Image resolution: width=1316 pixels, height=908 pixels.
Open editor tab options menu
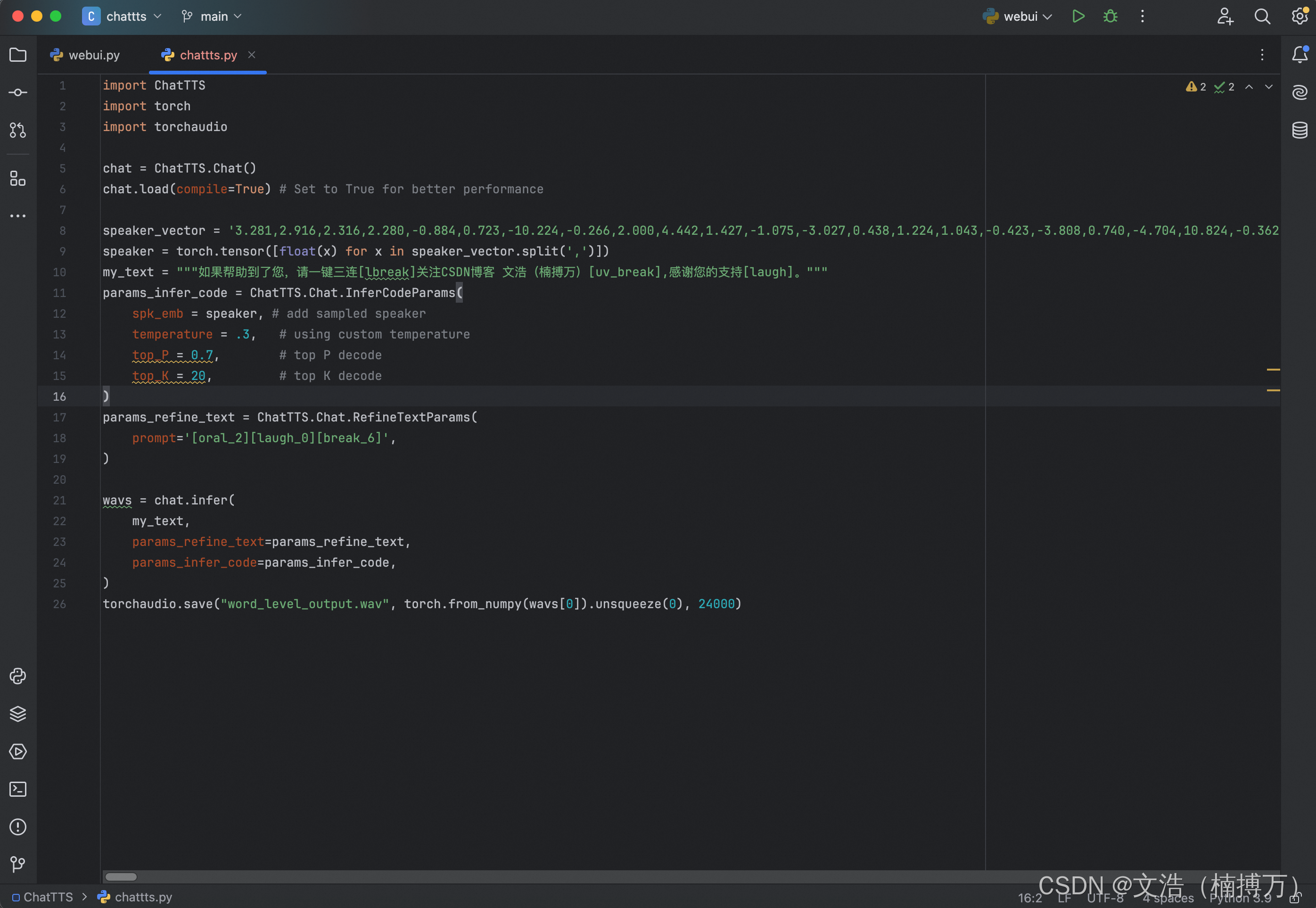[x=1262, y=55]
